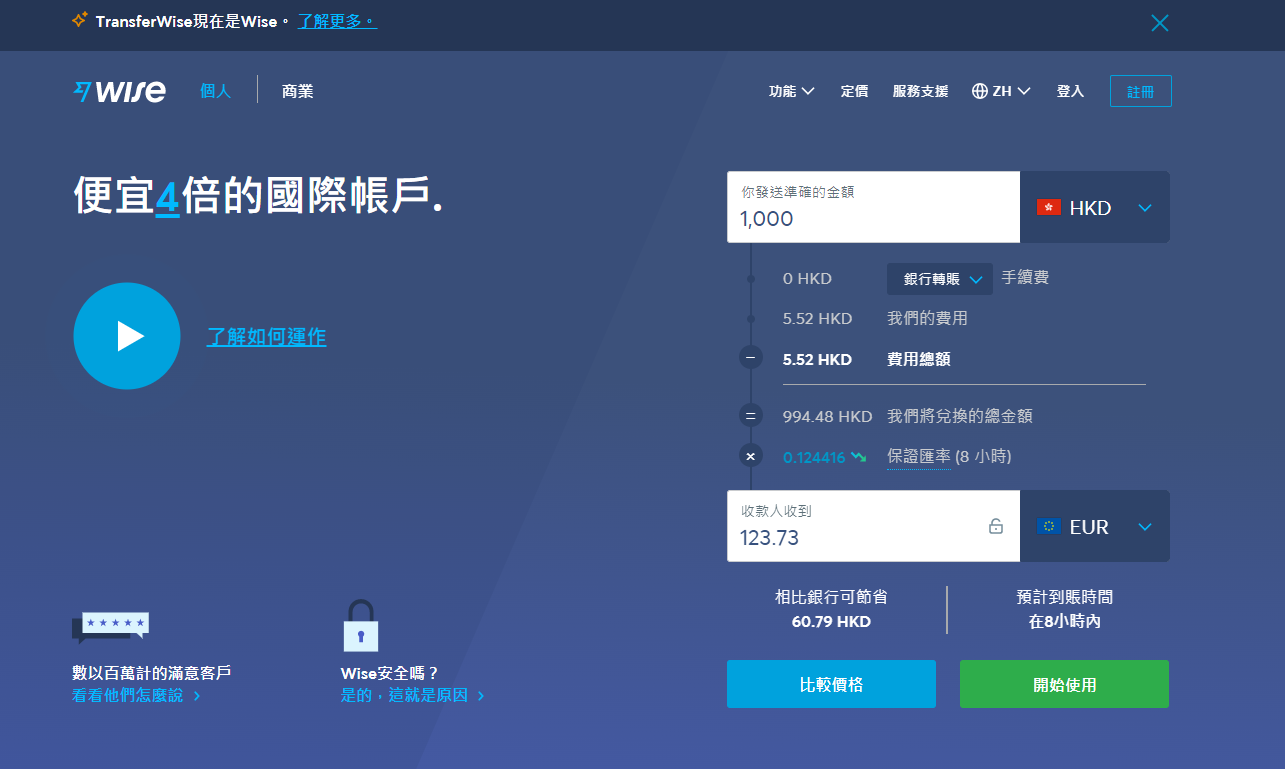The image size is (1285, 769).
Task: Click the 比較價格 compare prices button
Action: point(831,684)
